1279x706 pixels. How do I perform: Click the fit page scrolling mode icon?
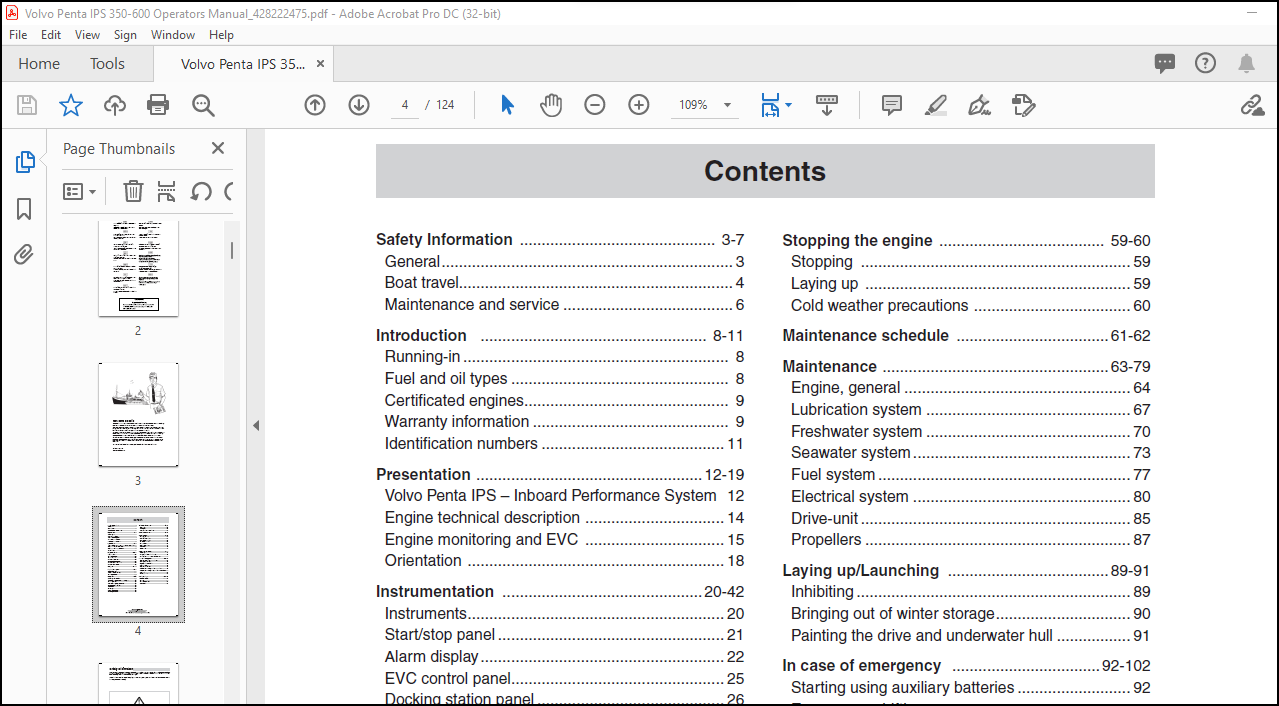point(769,105)
